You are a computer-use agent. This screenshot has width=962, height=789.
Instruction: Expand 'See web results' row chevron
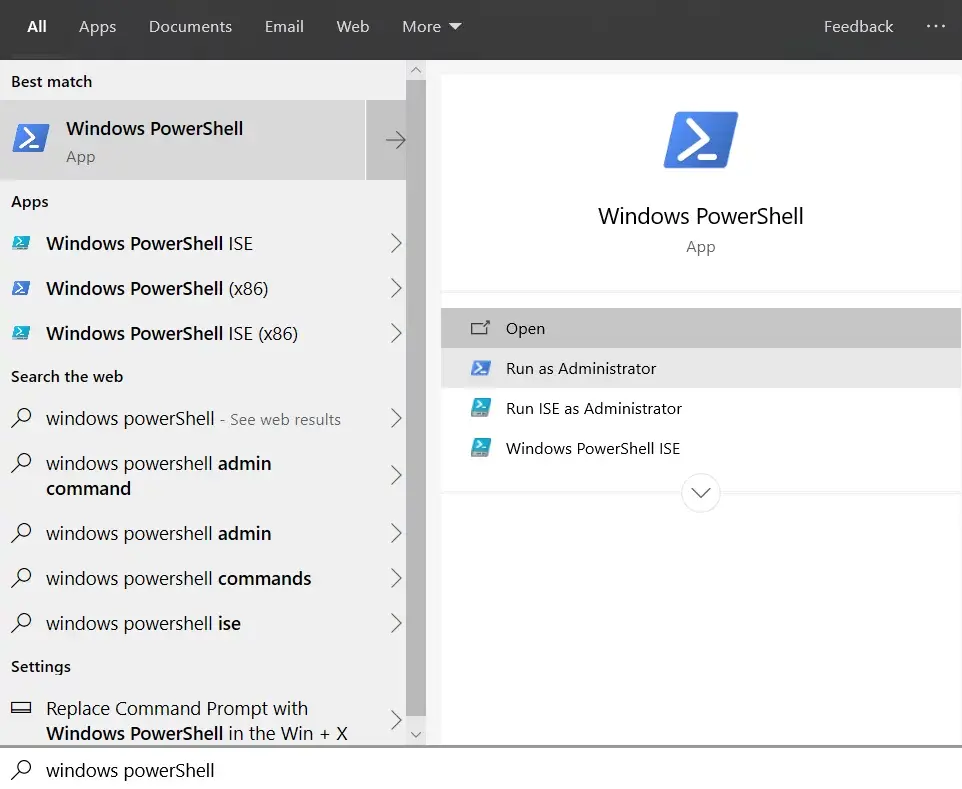(396, 418)
